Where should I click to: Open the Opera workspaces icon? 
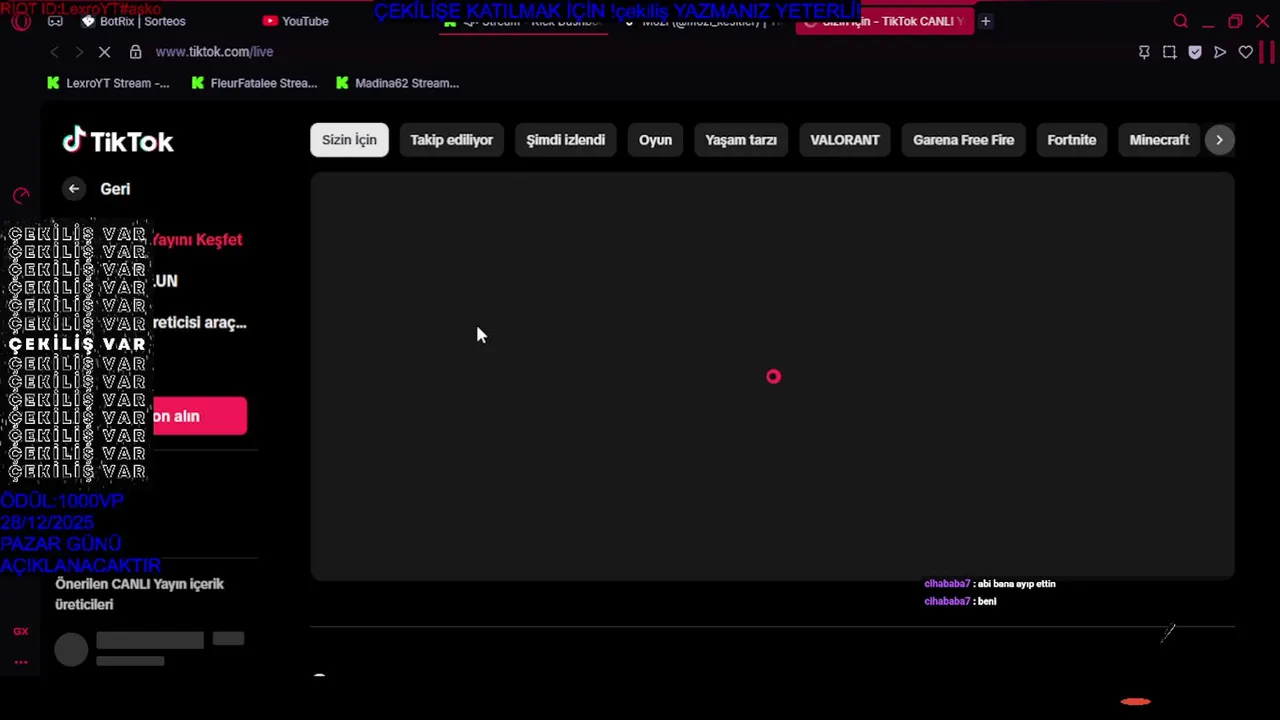point(55,21)
